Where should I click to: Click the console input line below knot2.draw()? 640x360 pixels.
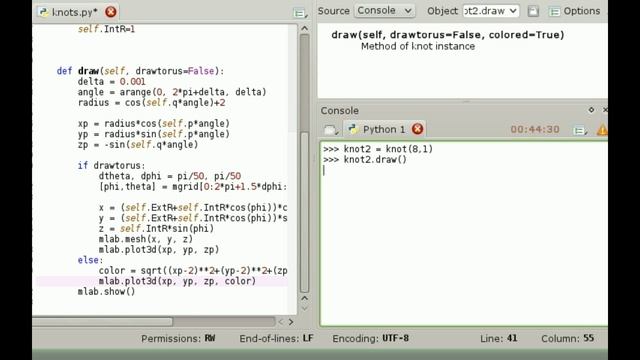click(464, 170)
